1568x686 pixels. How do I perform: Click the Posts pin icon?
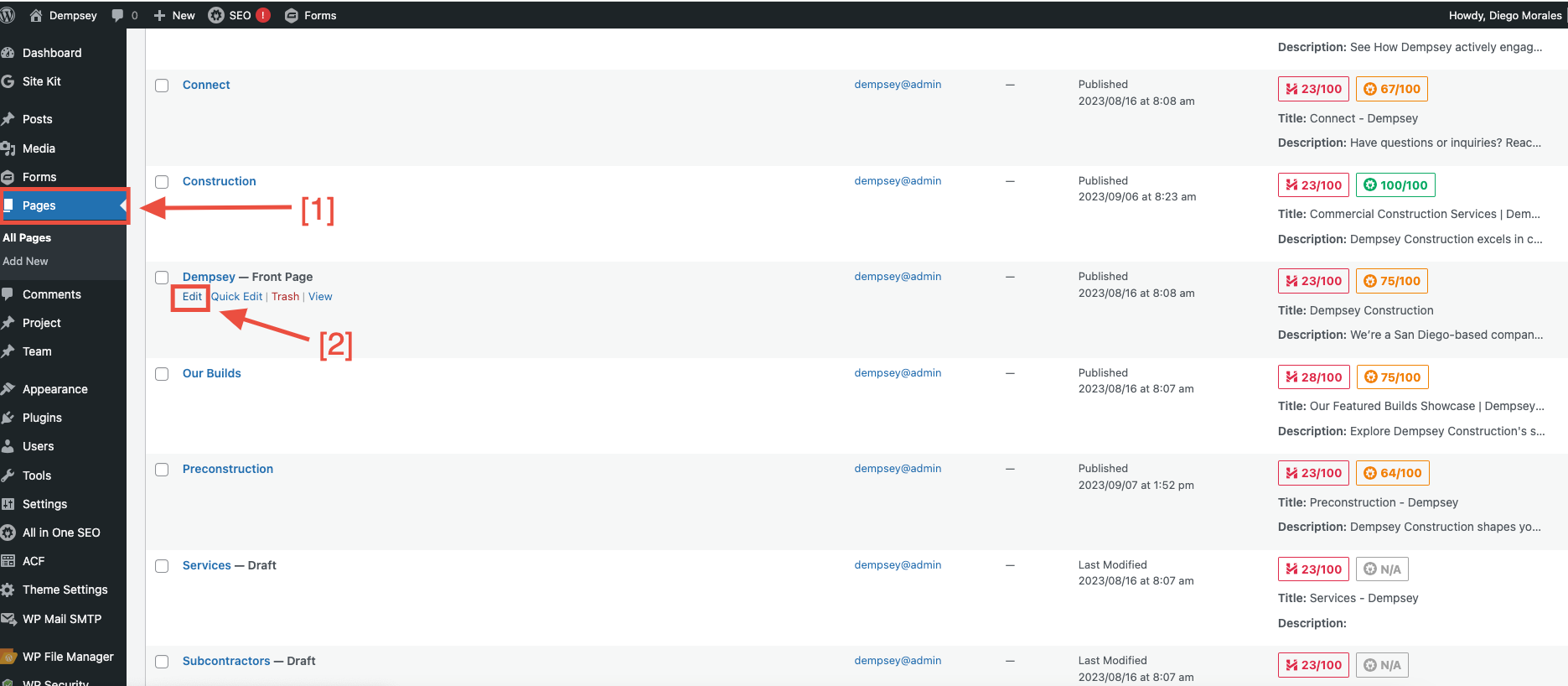click(x=8, y=119)
